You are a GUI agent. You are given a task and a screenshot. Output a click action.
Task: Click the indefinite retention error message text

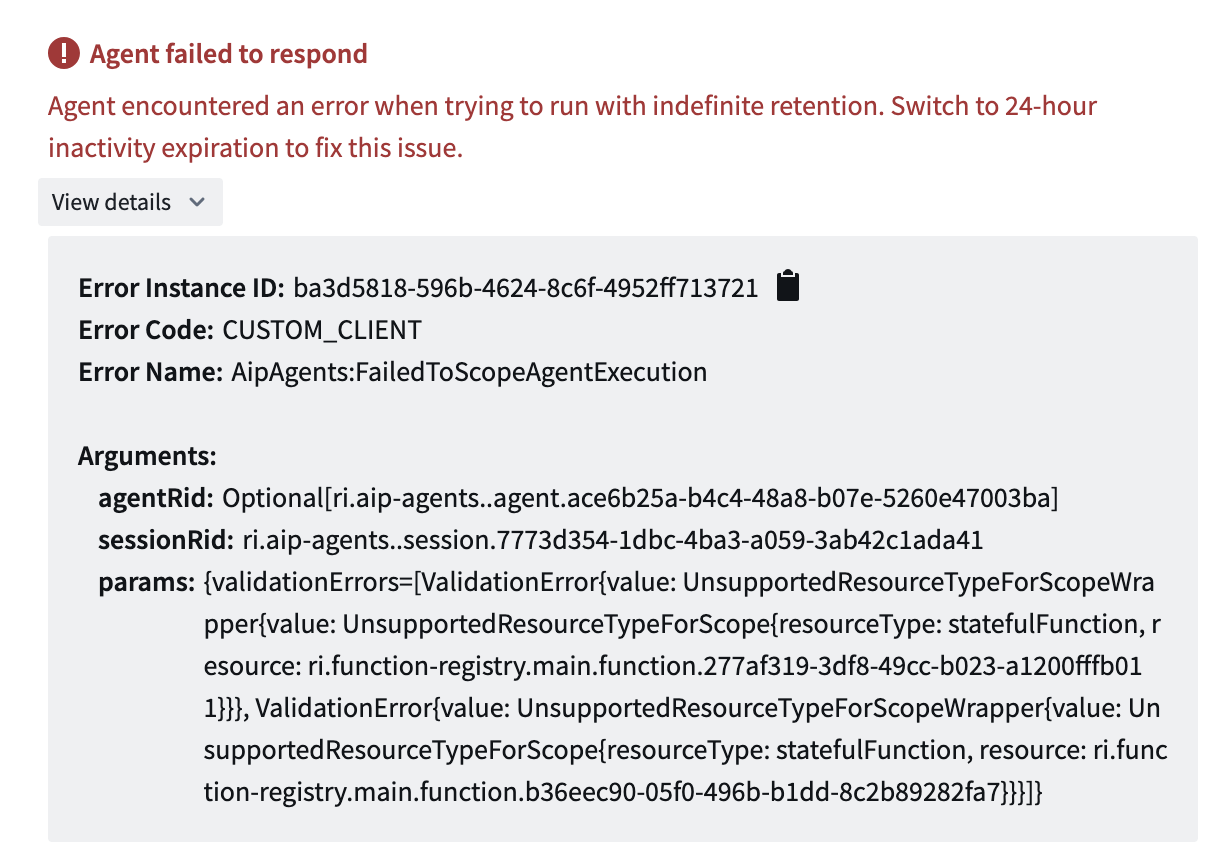click(x=572, y=128)
